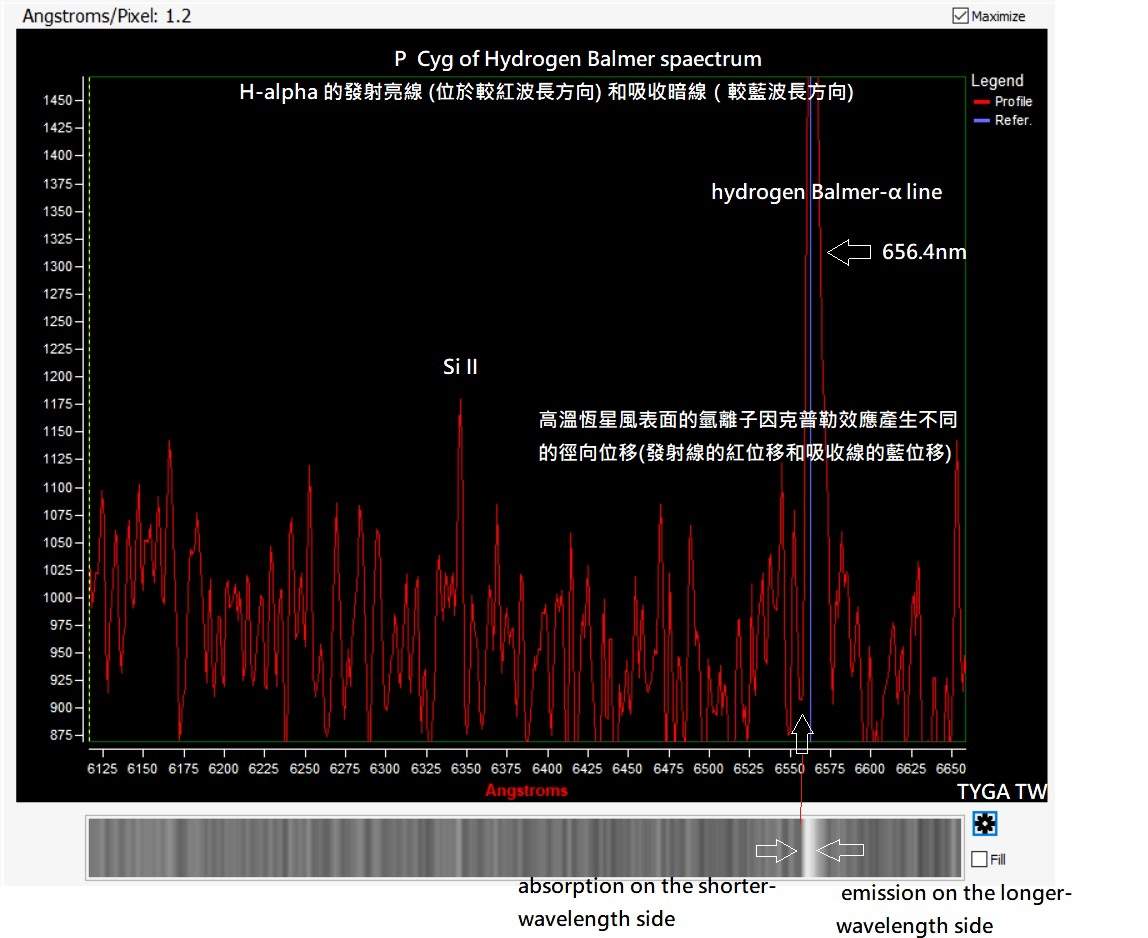The height and width of the screenshot is (938, 1148).
Task: Click the 1000 tick on the y-axis
Action: (x=59, y=598)
